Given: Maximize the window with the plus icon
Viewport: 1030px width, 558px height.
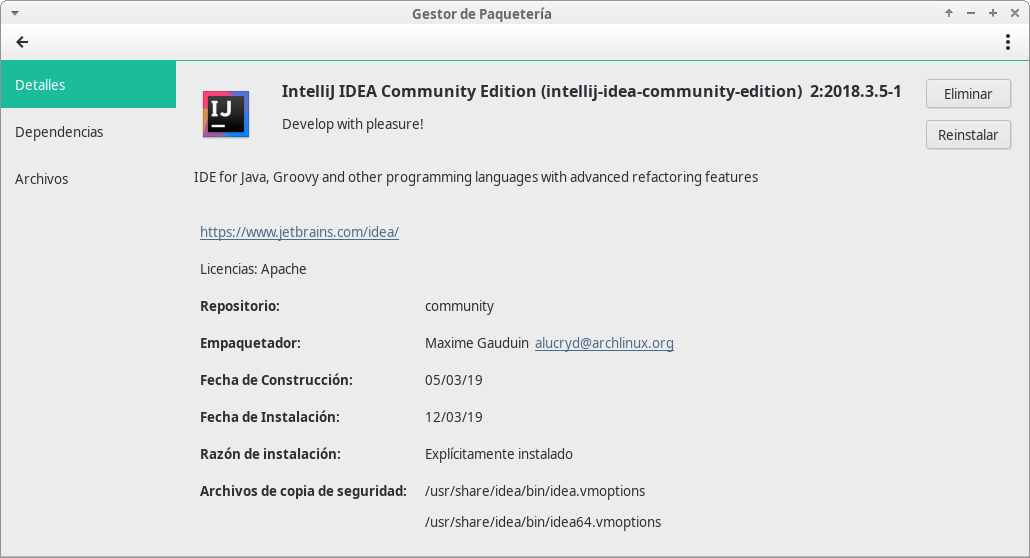Looking at the screenshot, I should click(993, 13).
